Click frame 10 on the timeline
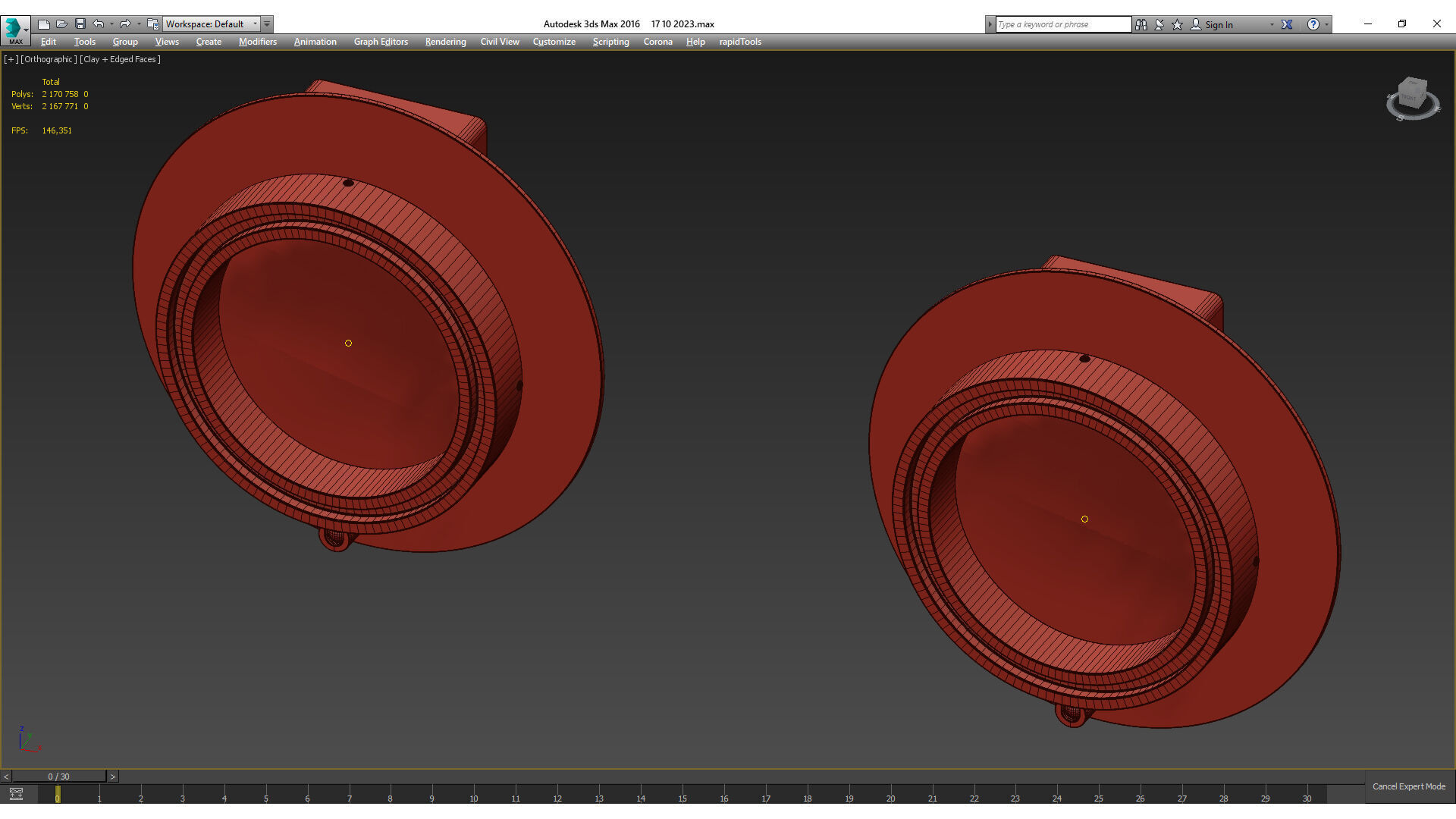 coord(474,798)
